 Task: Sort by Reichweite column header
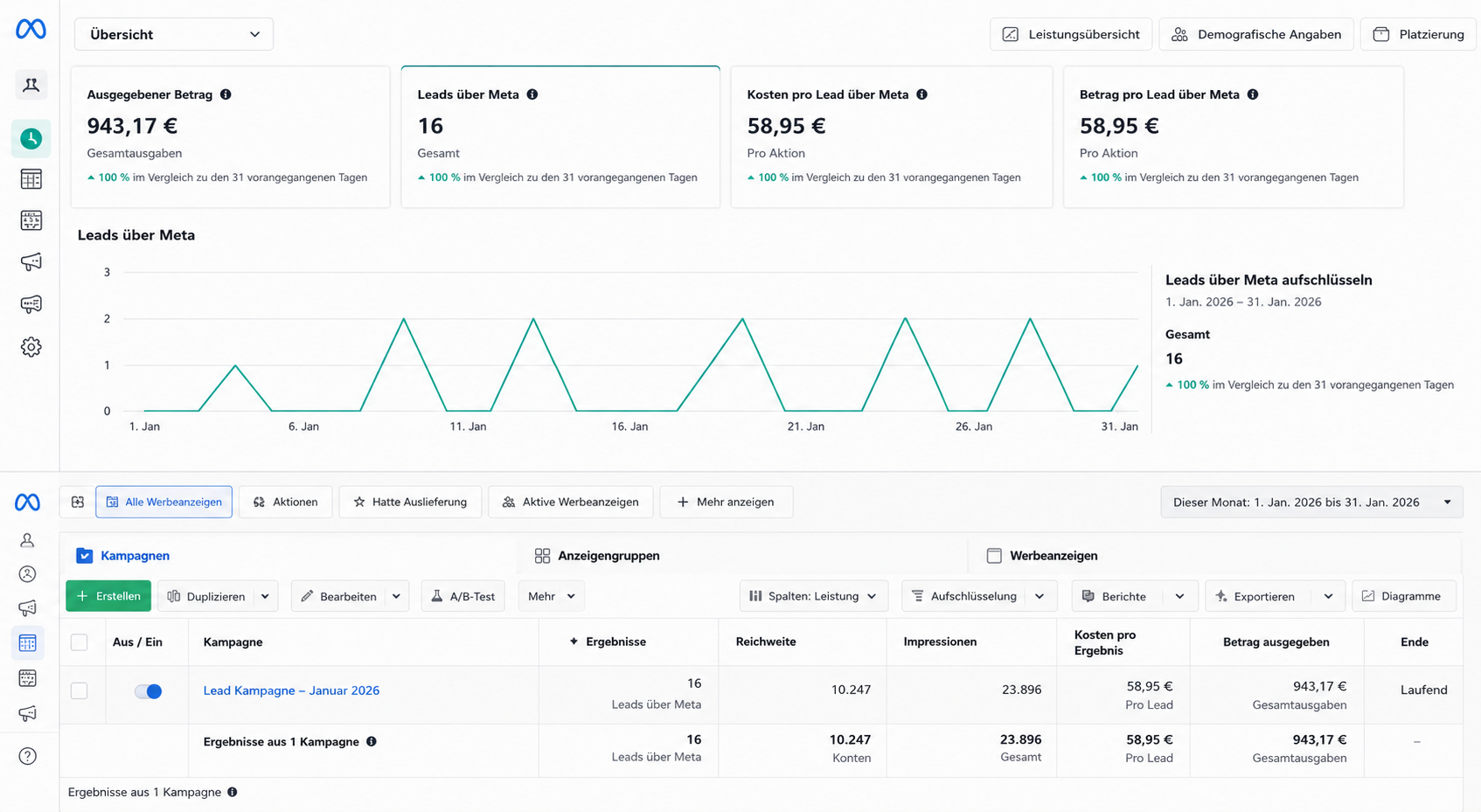coord(766,642)
